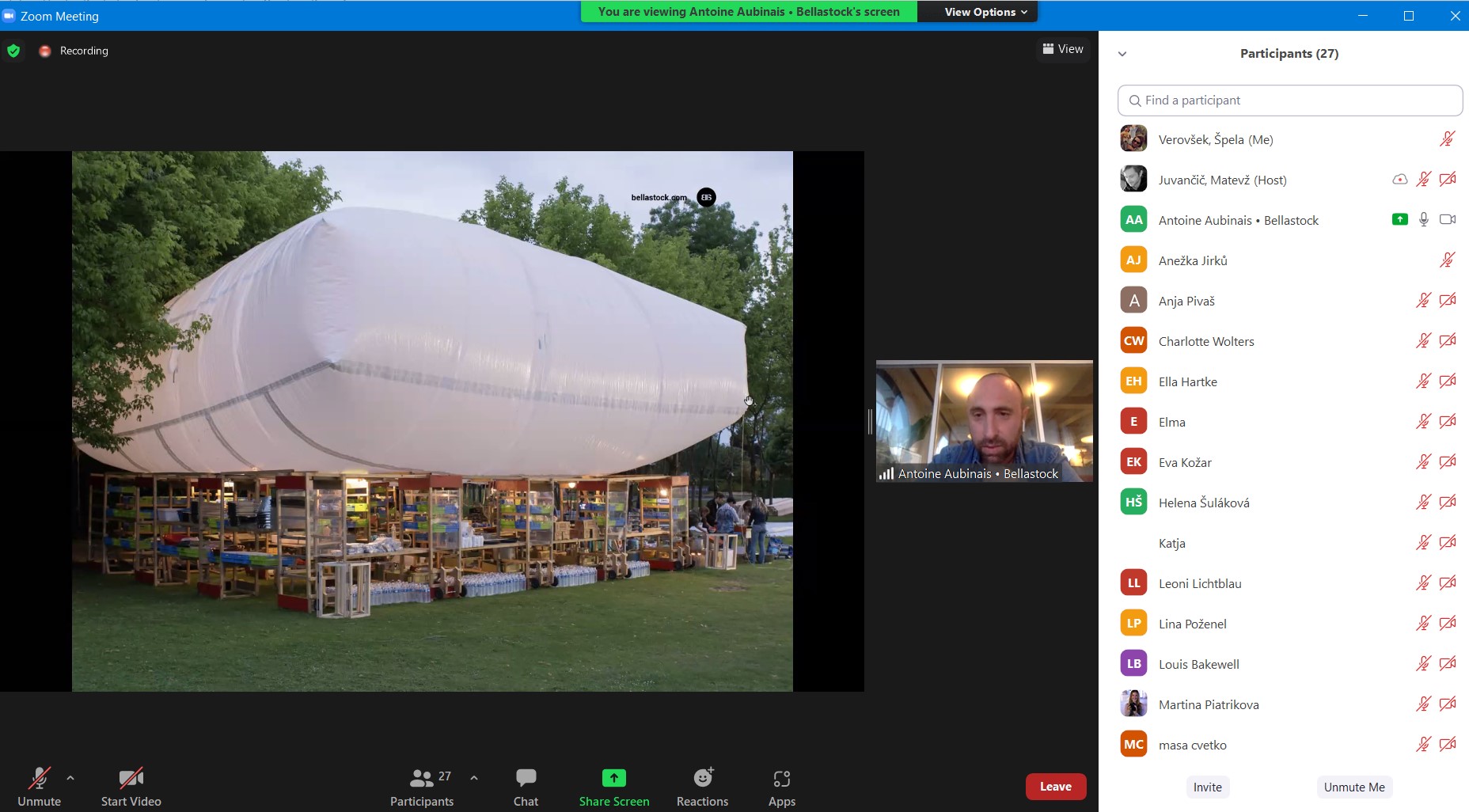The image size is (1469, 812).
Task: Click the Participants (27) panel title
Action: (x=1289, y=54)
